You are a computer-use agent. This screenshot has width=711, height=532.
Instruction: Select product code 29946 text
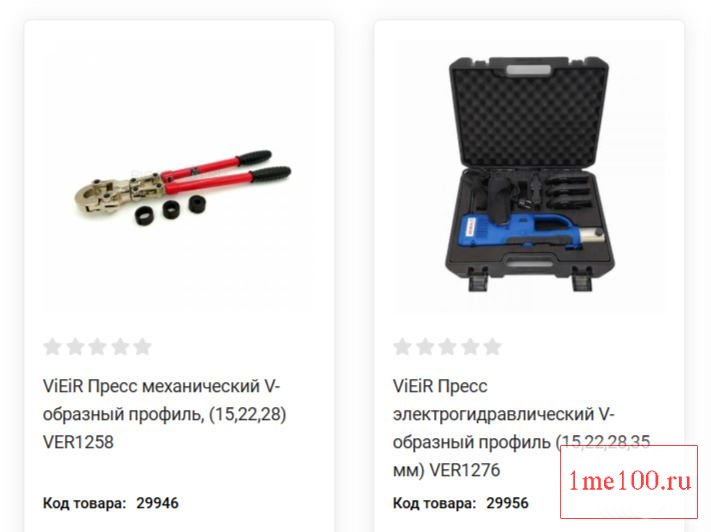click(x=157, y=503)
